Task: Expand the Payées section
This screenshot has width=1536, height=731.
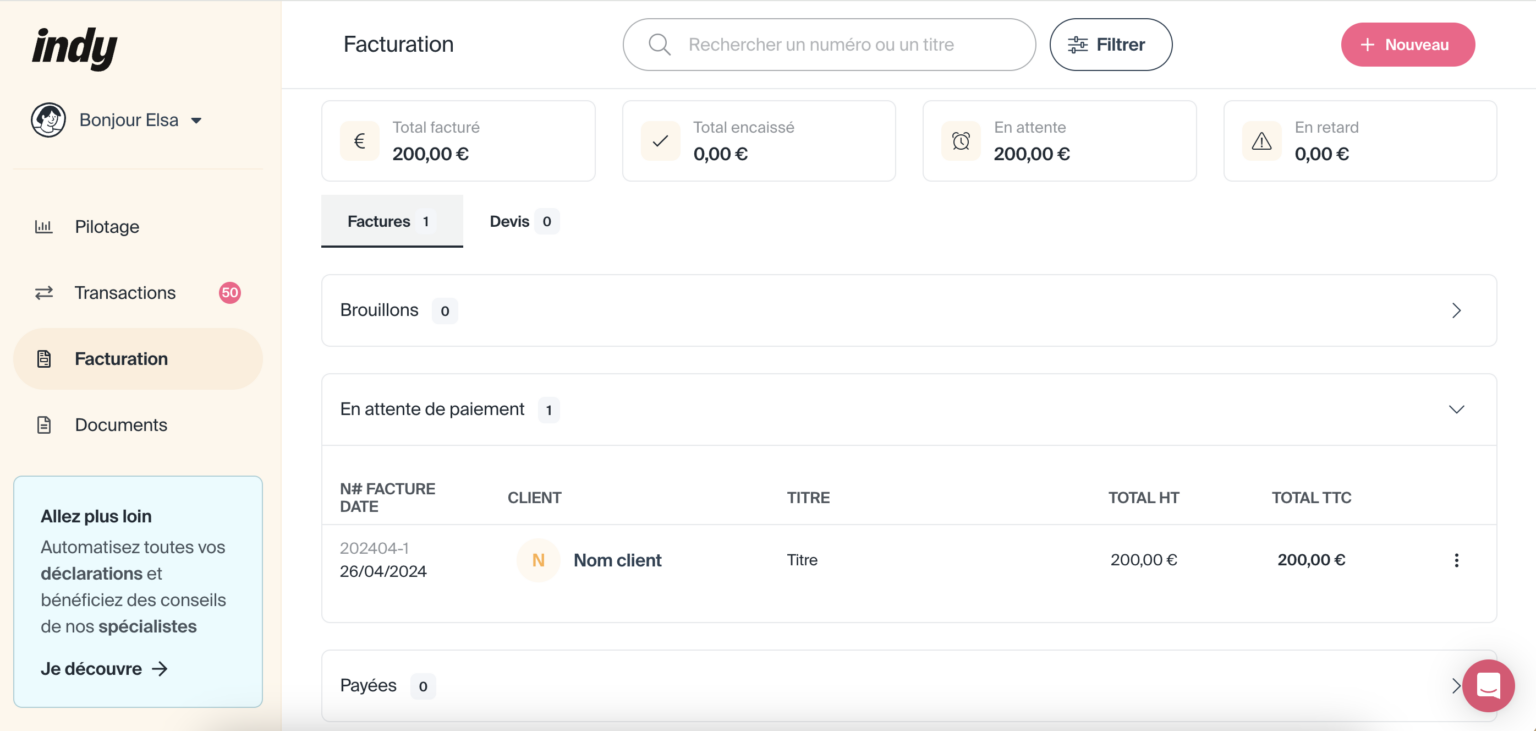Action: pos(1457,685)
